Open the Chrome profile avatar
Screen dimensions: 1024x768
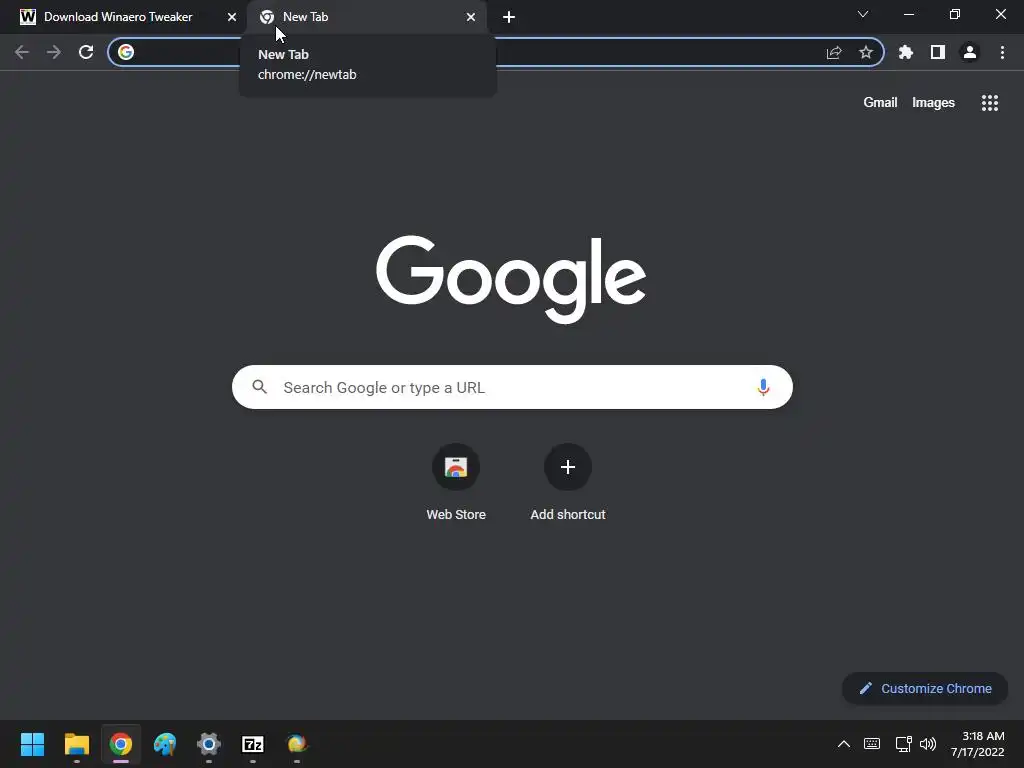970,52
